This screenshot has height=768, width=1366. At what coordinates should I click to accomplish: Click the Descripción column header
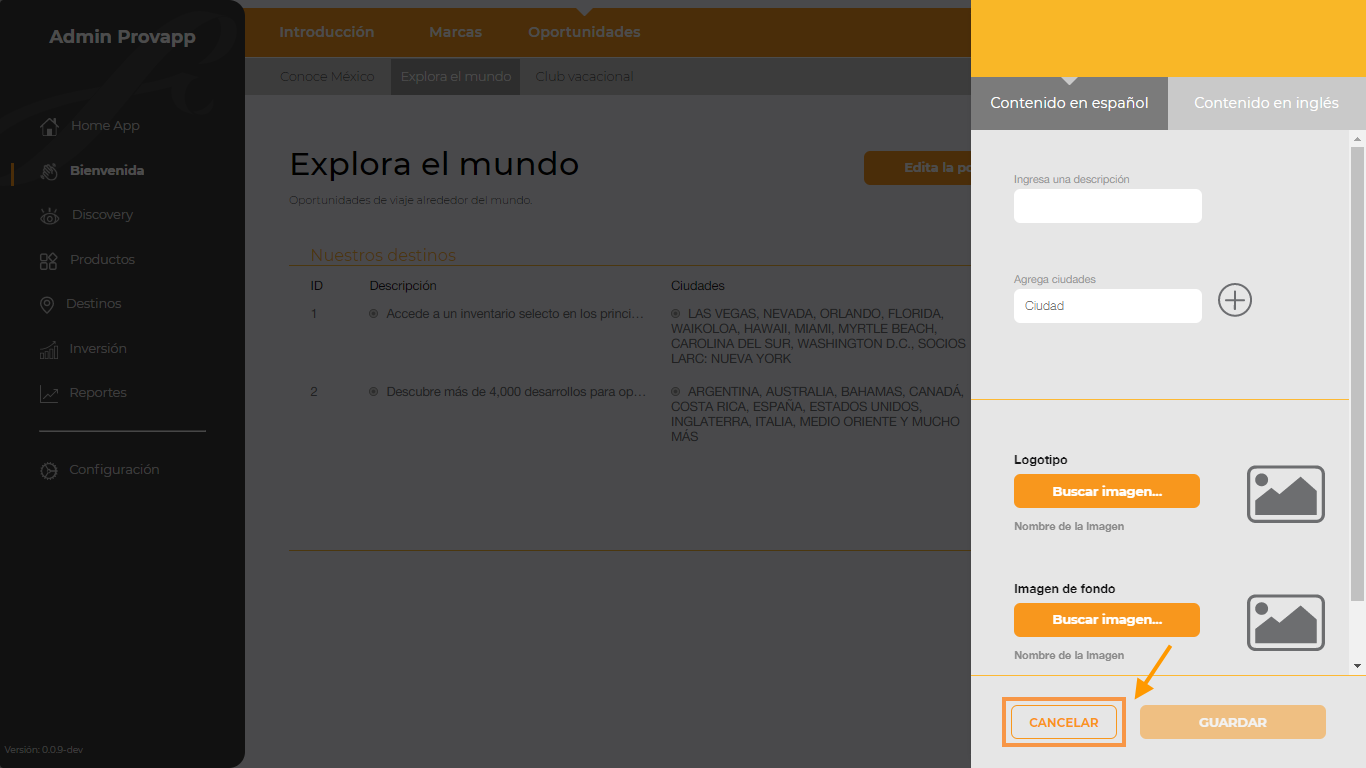403,286
